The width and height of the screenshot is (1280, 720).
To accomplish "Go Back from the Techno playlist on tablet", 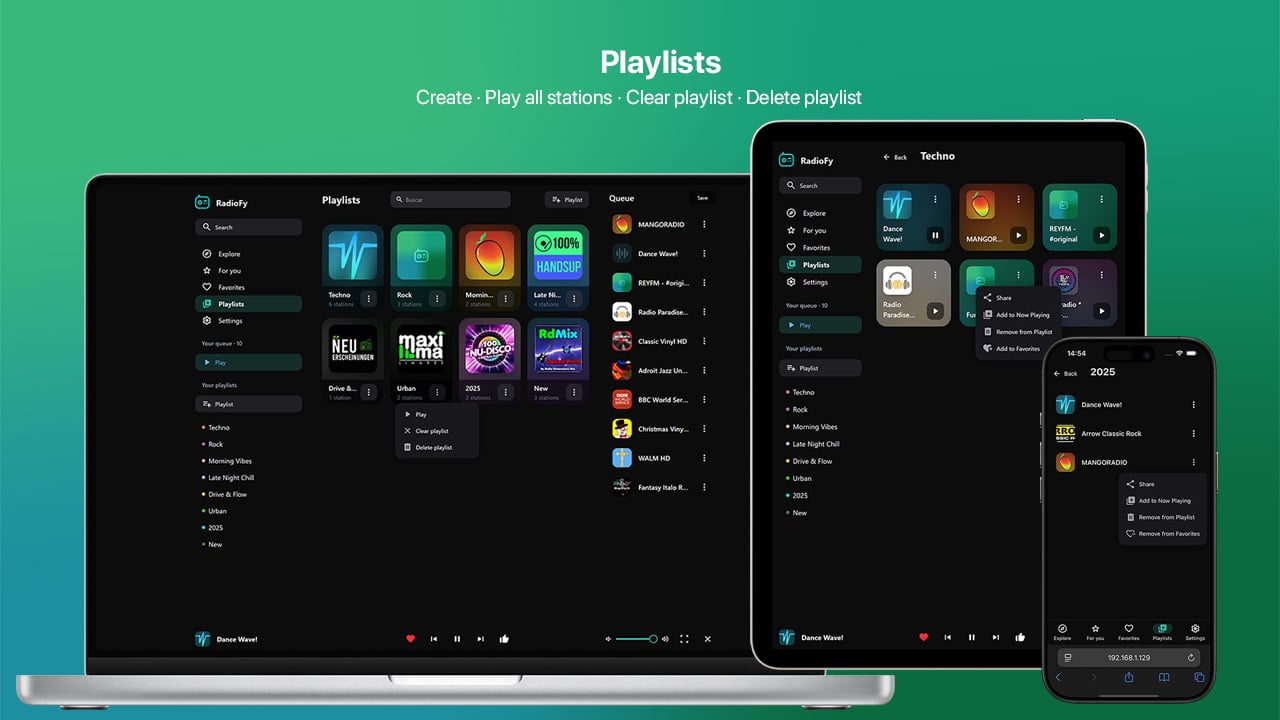I will click(x=895, y=157).
